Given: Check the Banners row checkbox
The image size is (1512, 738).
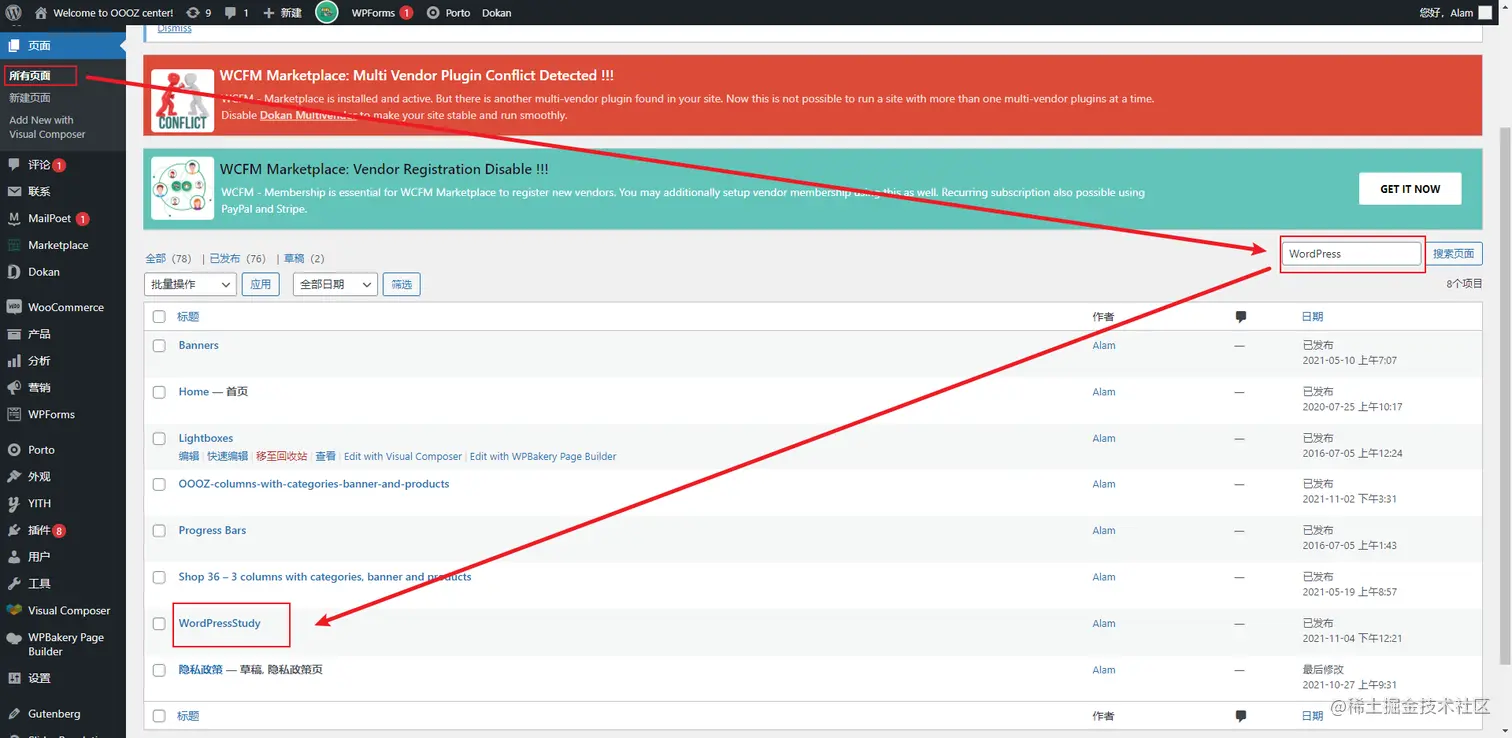Looking at the screenshot, I should coord(159,346).
